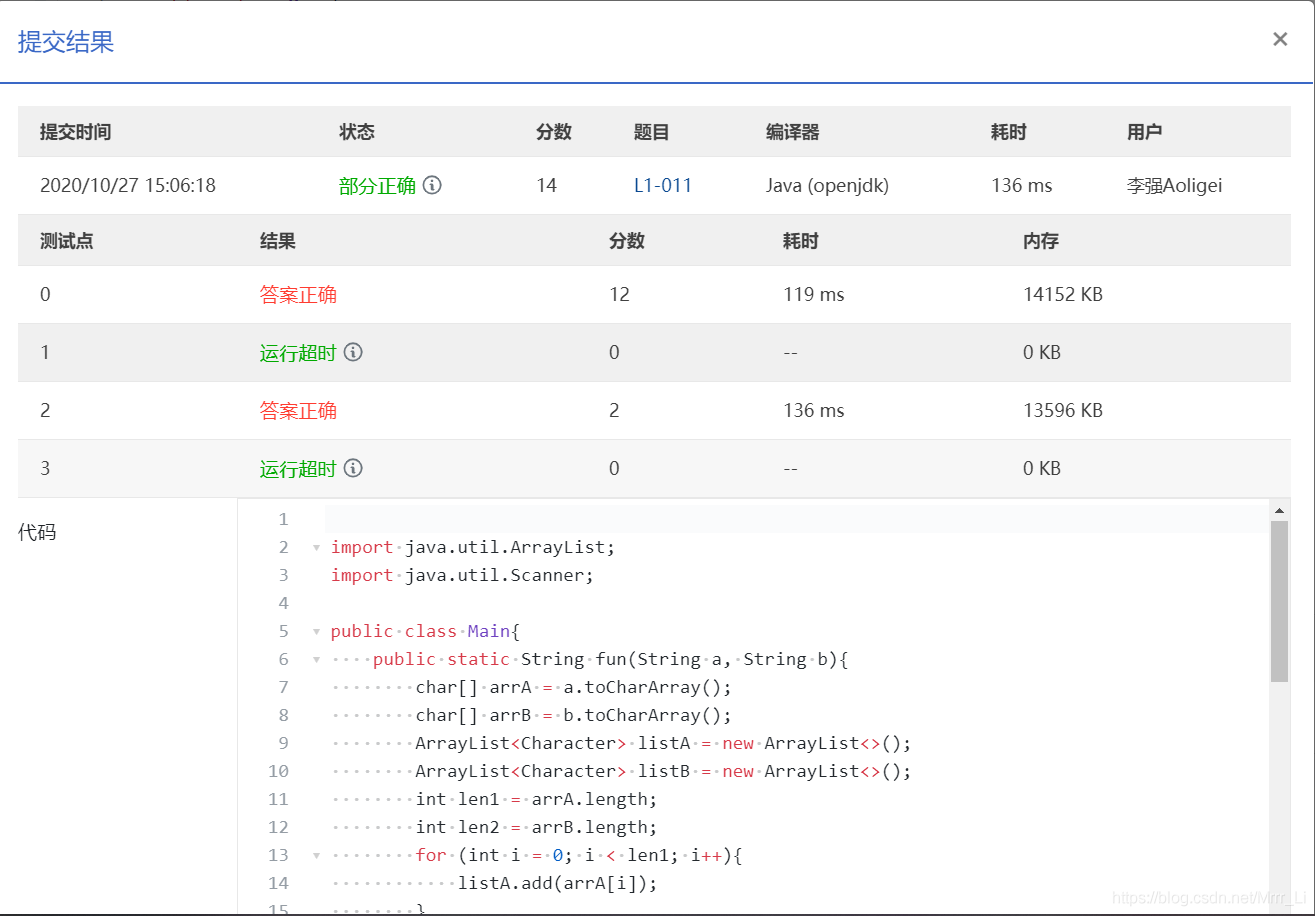Click code line import java.util.ArrayList
Image resolution: width=1315 pixels, height=916 pixels.
pos(473,547)
